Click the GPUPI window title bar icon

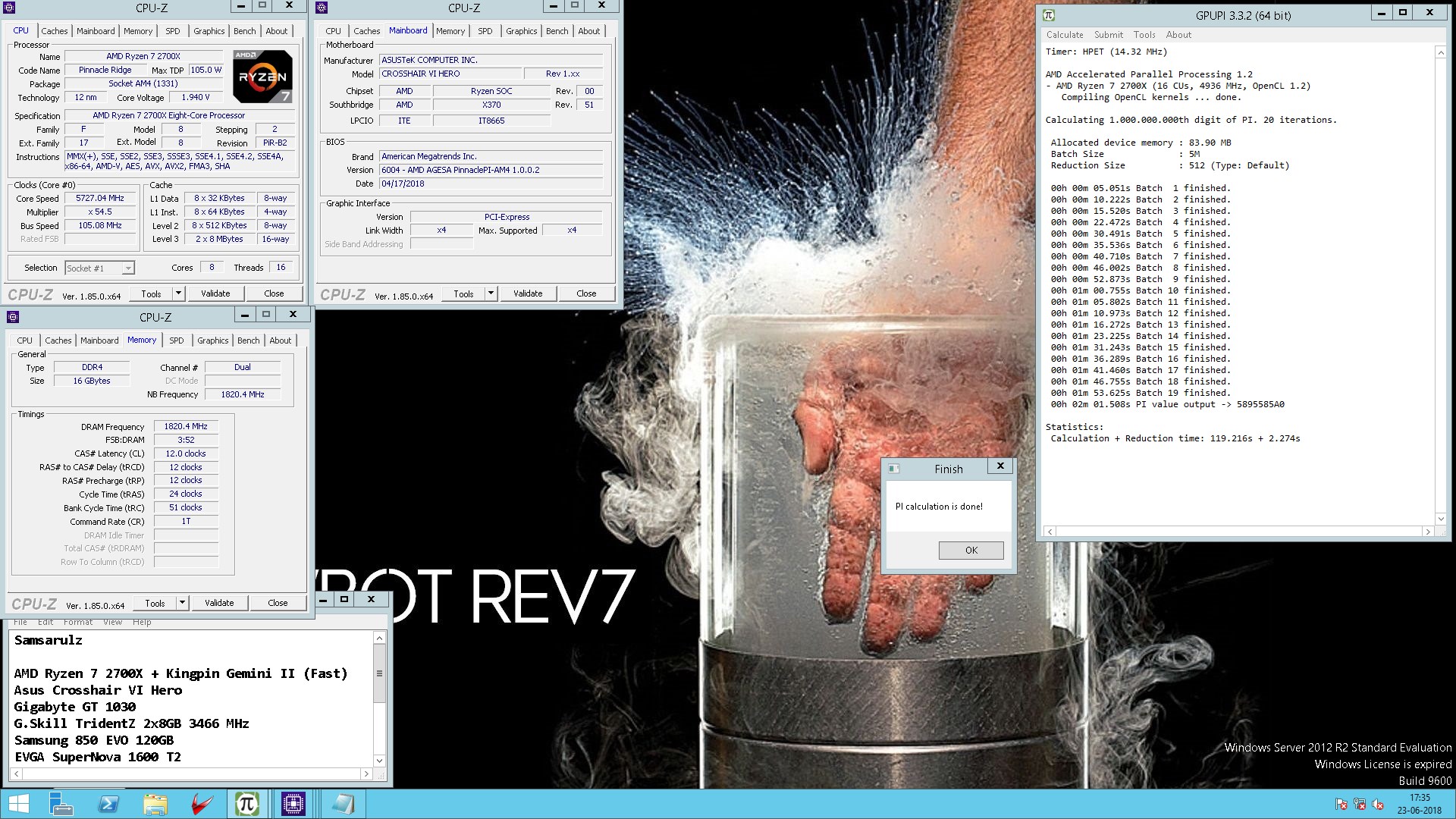pos(1049,14)
